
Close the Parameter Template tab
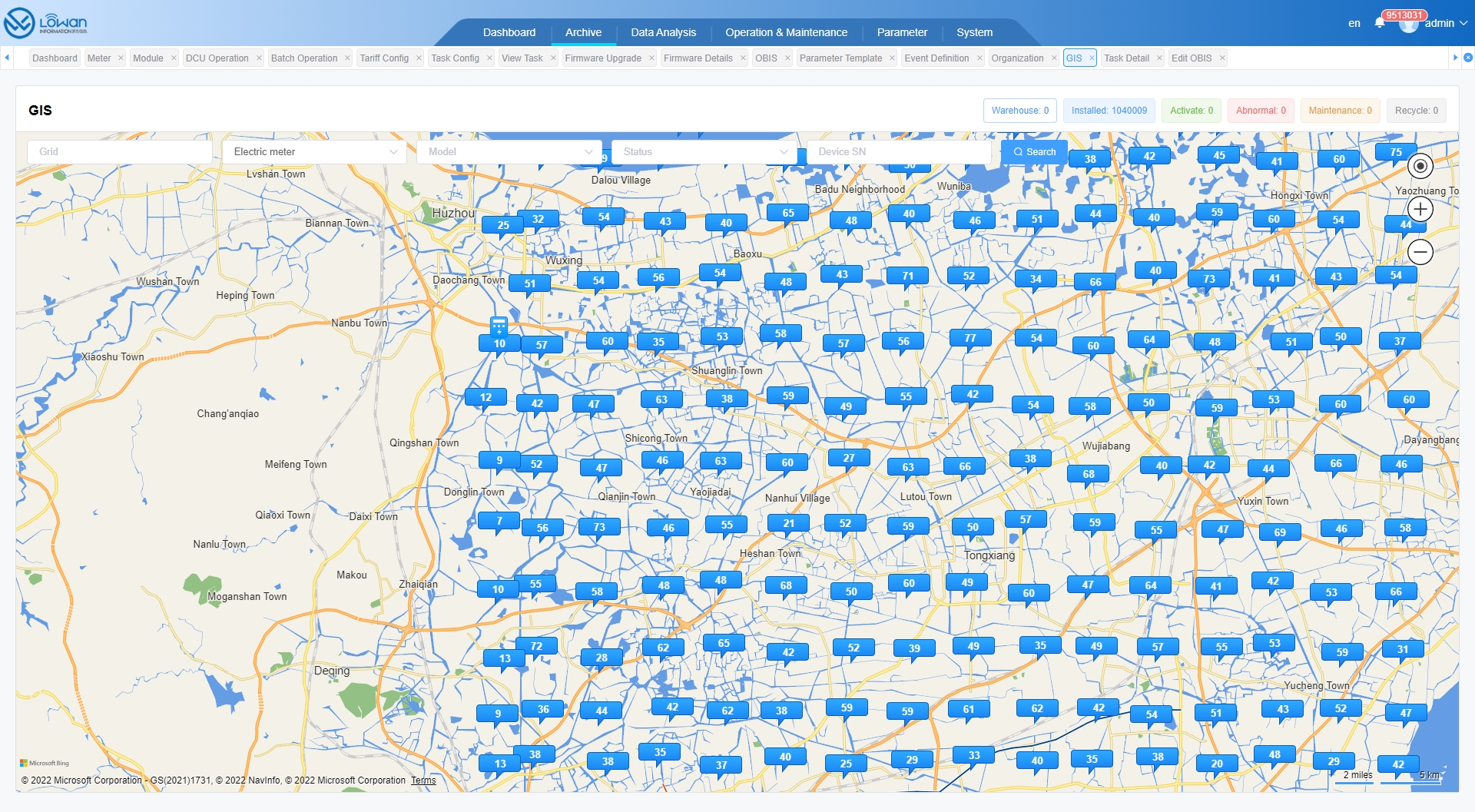[x=892, y=58]
